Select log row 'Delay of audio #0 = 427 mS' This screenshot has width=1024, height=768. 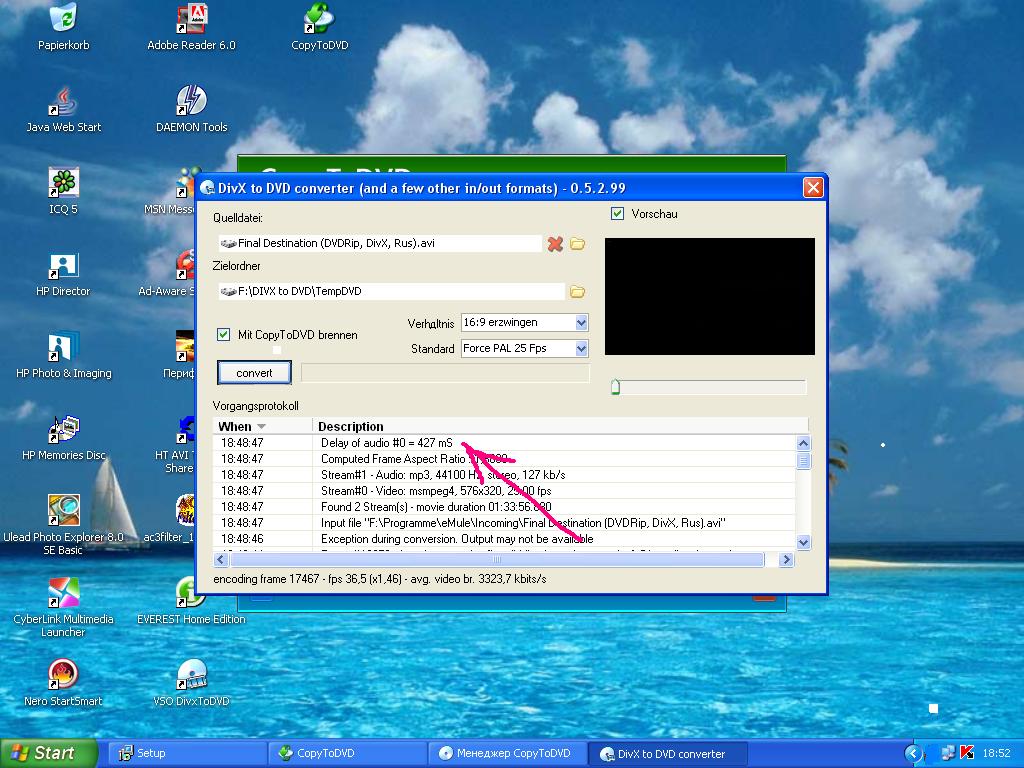click(504, 443)
